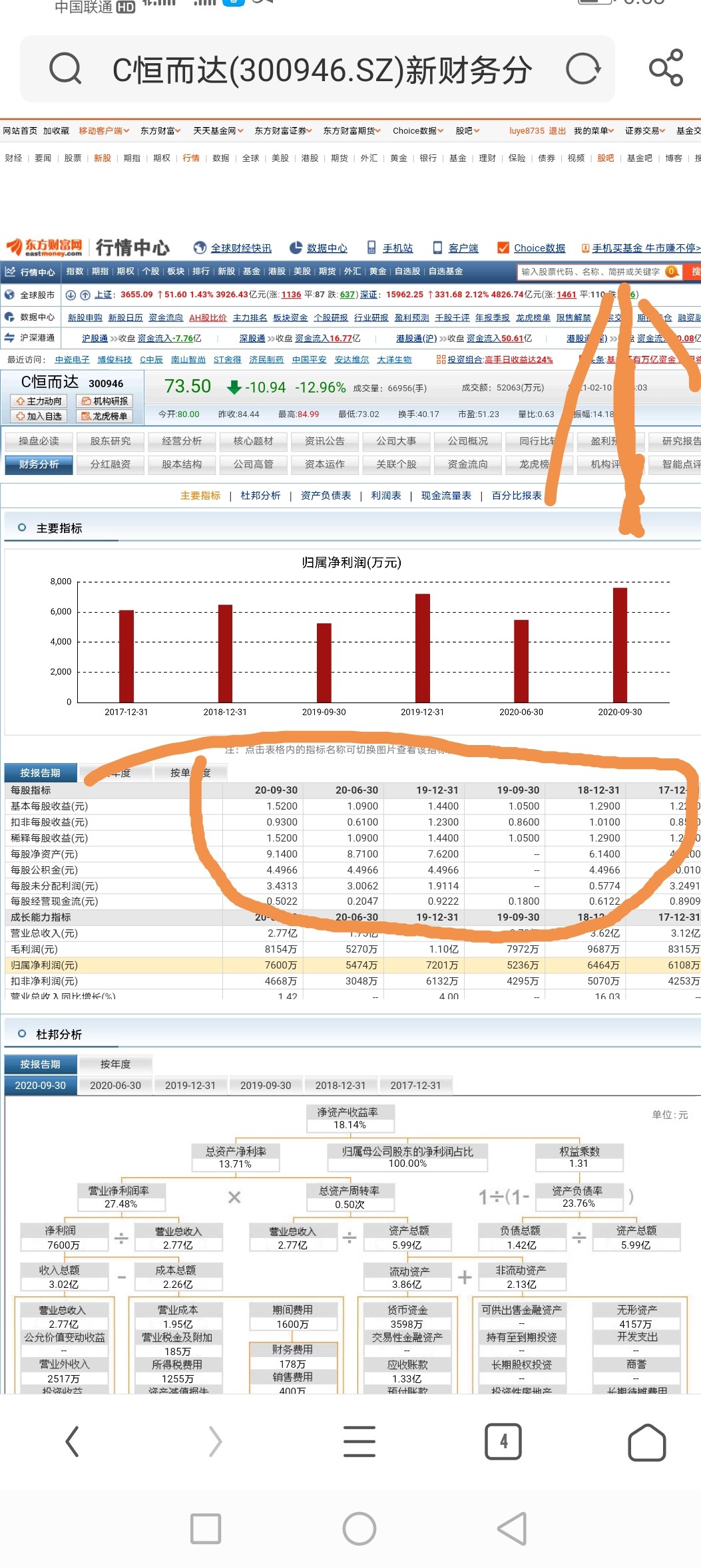Expand 东方财富证券 dropdown
This screenshot has height=1568, width=701.
(284, 131)
